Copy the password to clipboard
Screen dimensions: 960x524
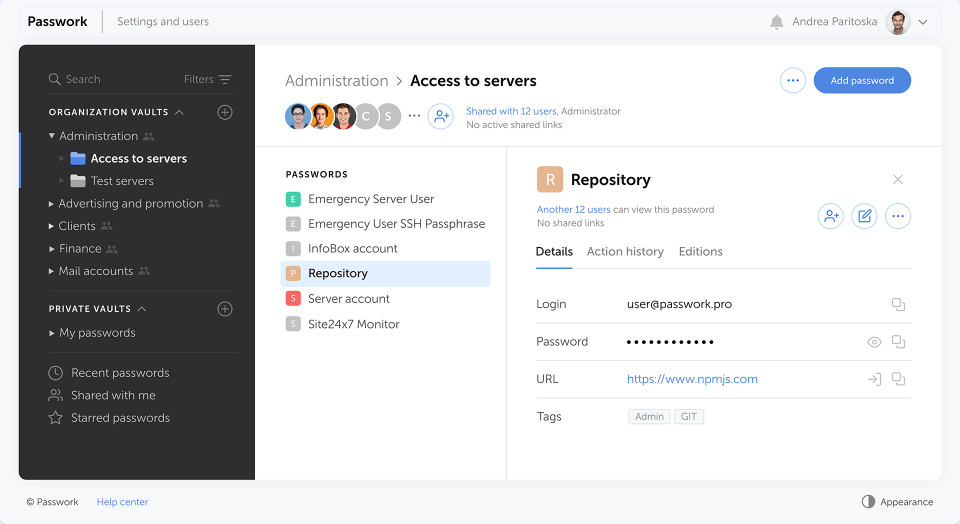[x=898, y=342]
